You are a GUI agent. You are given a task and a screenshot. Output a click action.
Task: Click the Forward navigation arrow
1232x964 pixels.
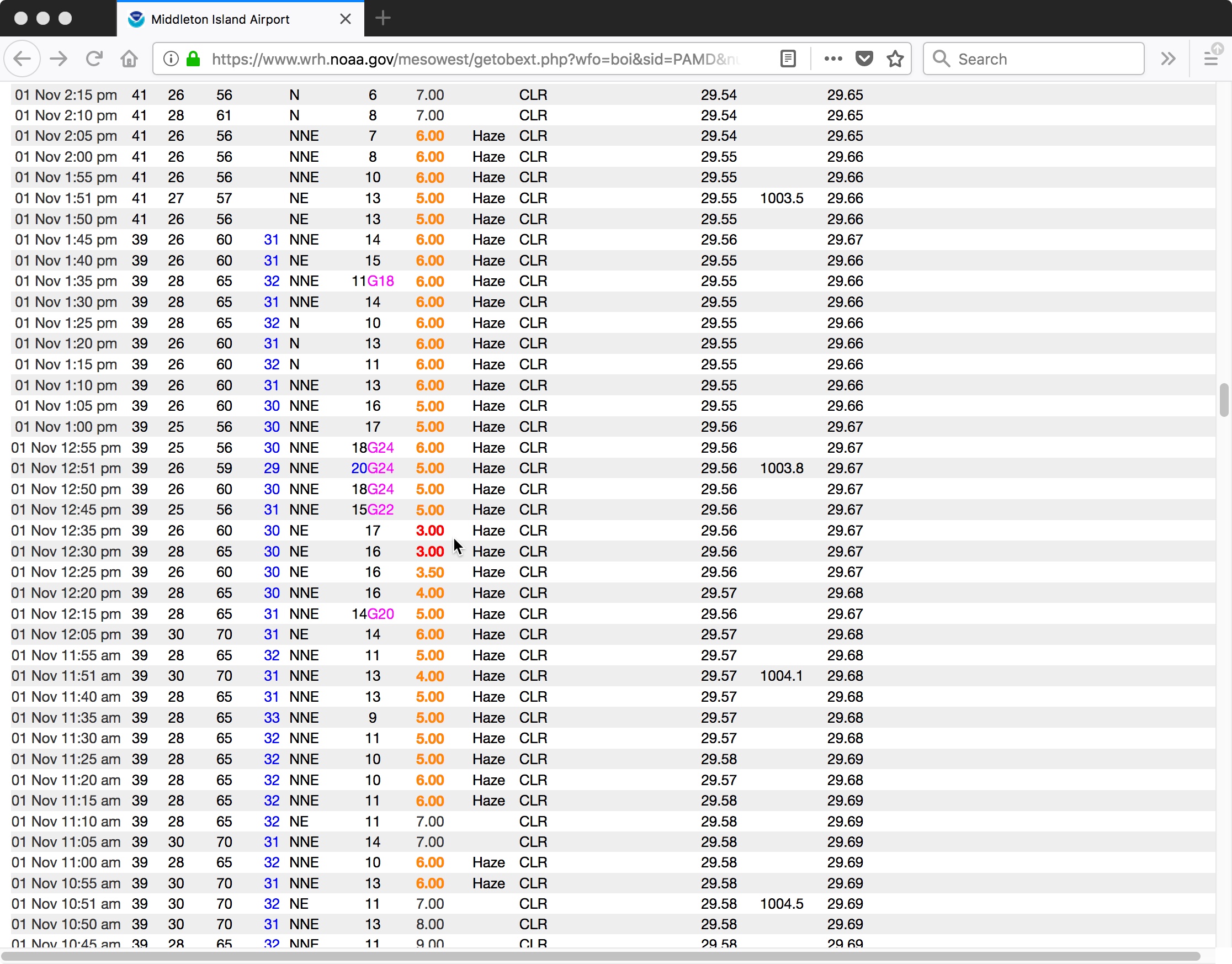click(59, 59)
